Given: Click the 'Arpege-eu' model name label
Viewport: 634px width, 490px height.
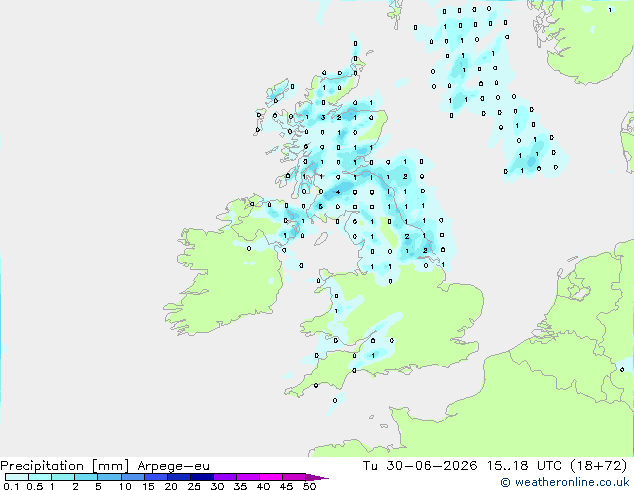Looking at the screenshot, I should click(173, 466).
